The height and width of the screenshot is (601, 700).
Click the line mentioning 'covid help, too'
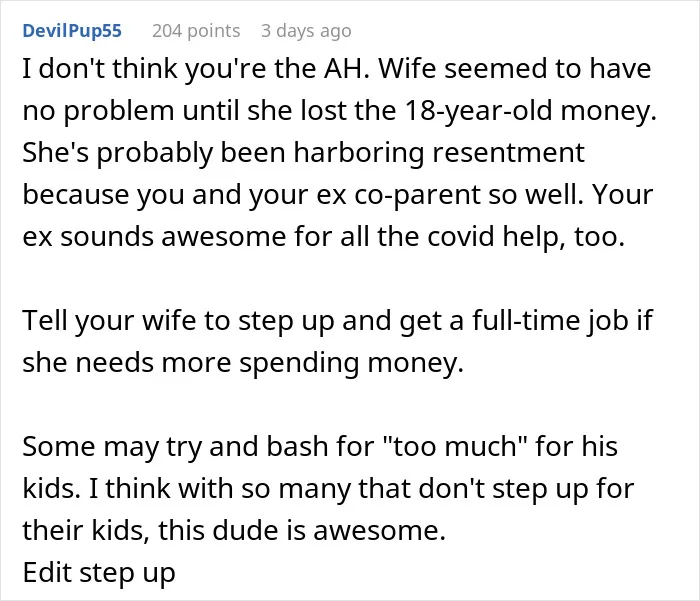pyautogui.click(x=324, y=237)
